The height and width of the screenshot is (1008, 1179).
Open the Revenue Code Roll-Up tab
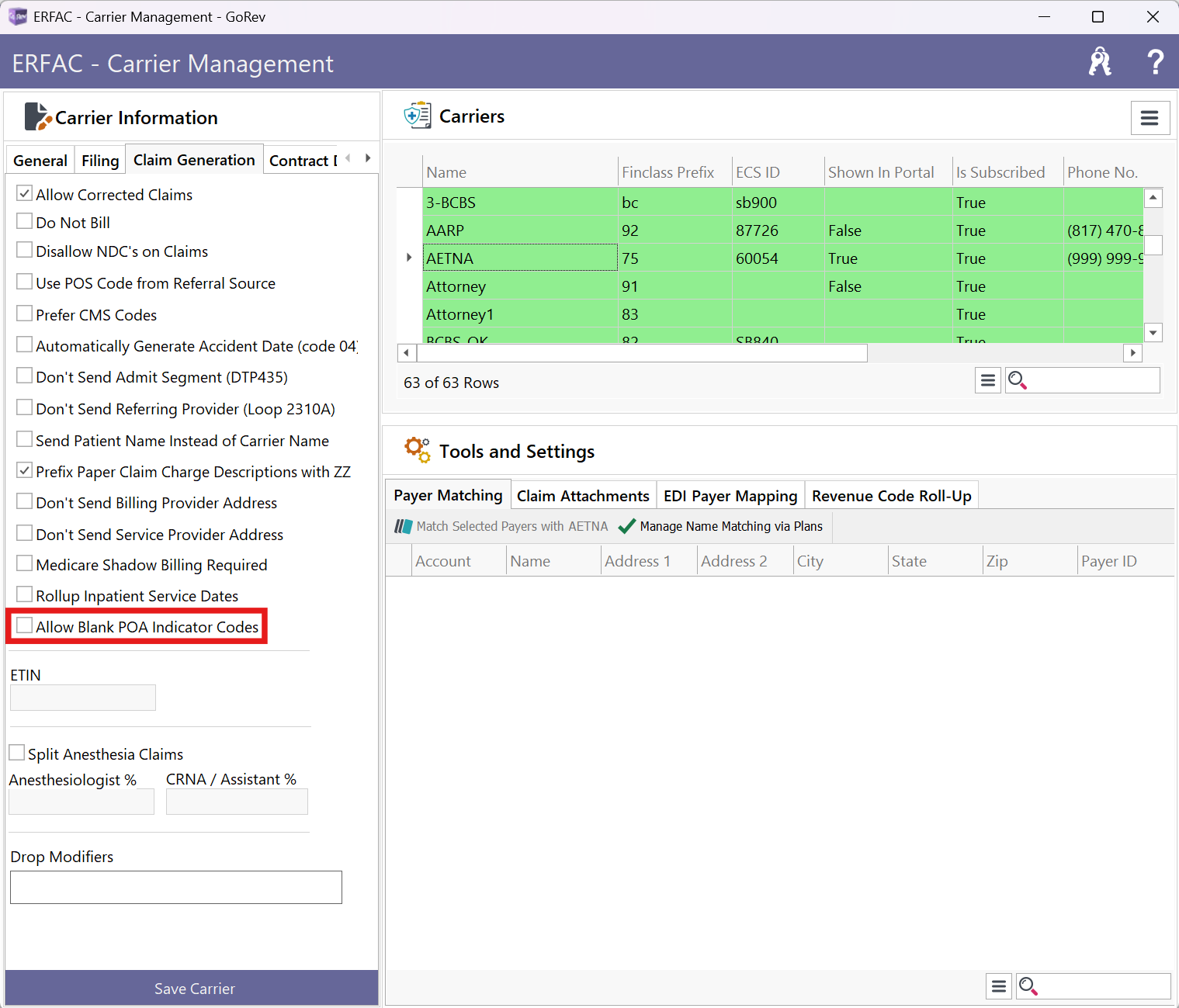pyautogui.click(x=891, y=496)
